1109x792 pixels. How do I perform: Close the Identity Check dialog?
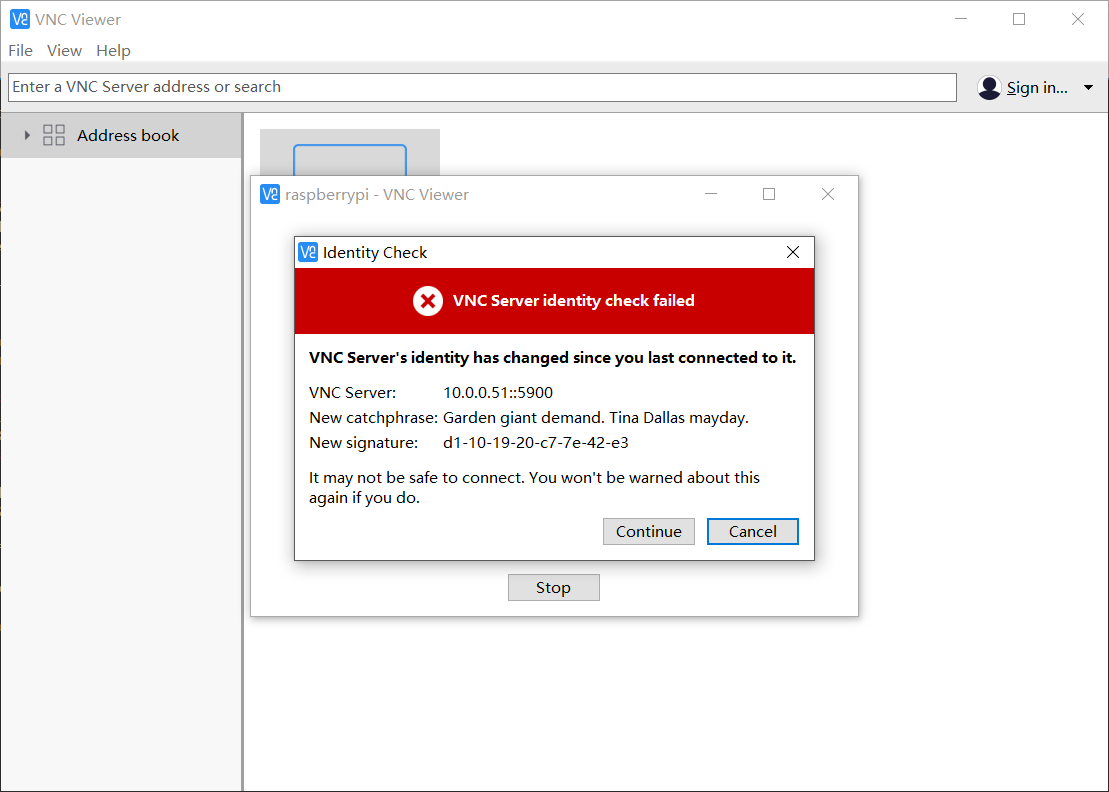tap(793, 252)
